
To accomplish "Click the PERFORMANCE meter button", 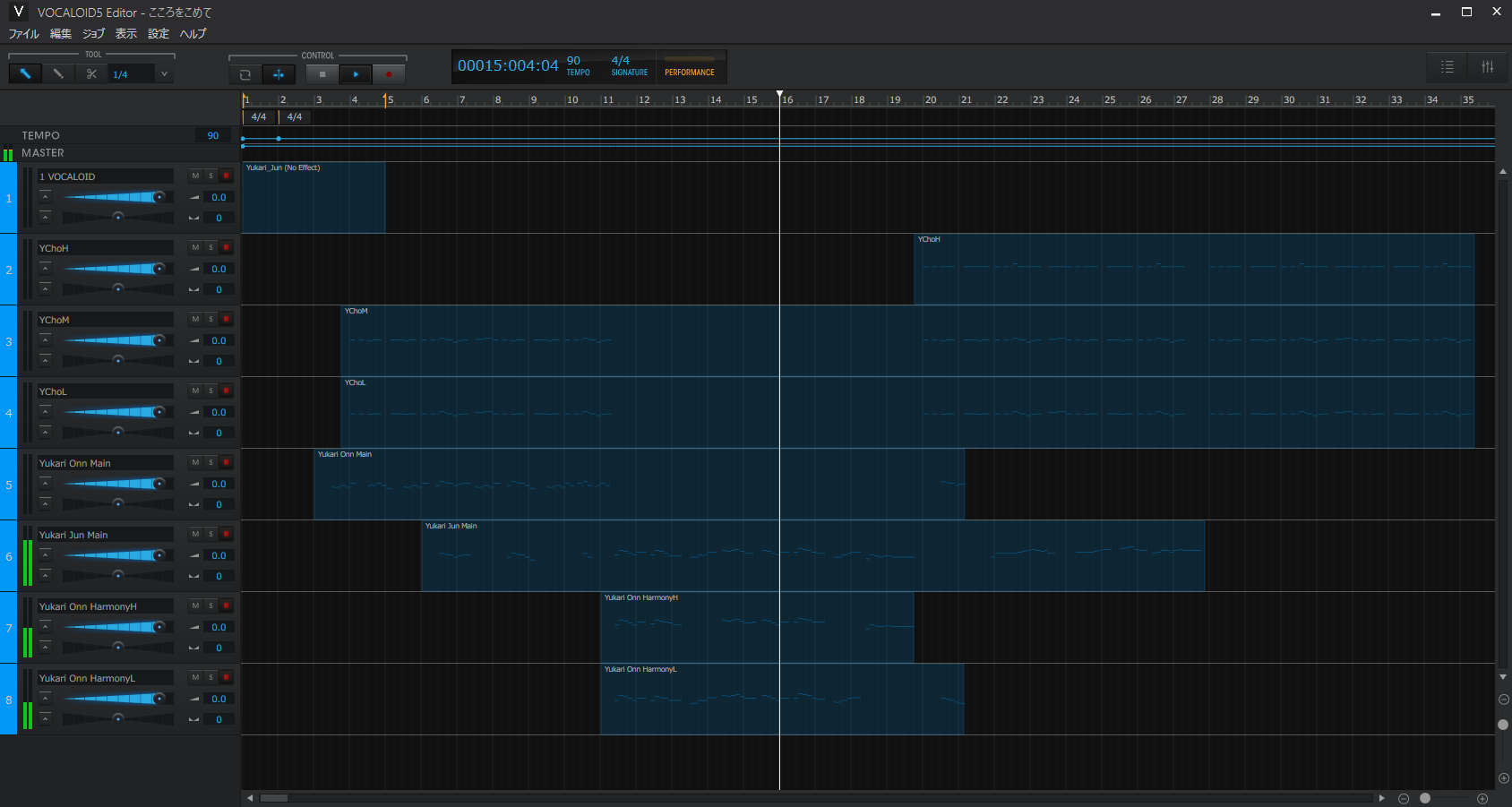I will [x=690, y=67].
